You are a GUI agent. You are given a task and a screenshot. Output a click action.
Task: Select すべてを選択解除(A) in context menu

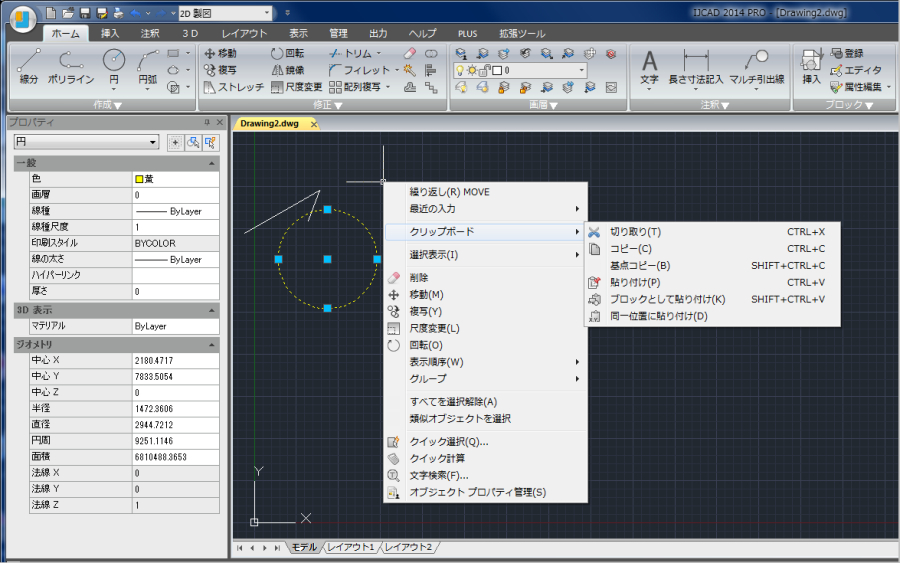coord(486,402)
